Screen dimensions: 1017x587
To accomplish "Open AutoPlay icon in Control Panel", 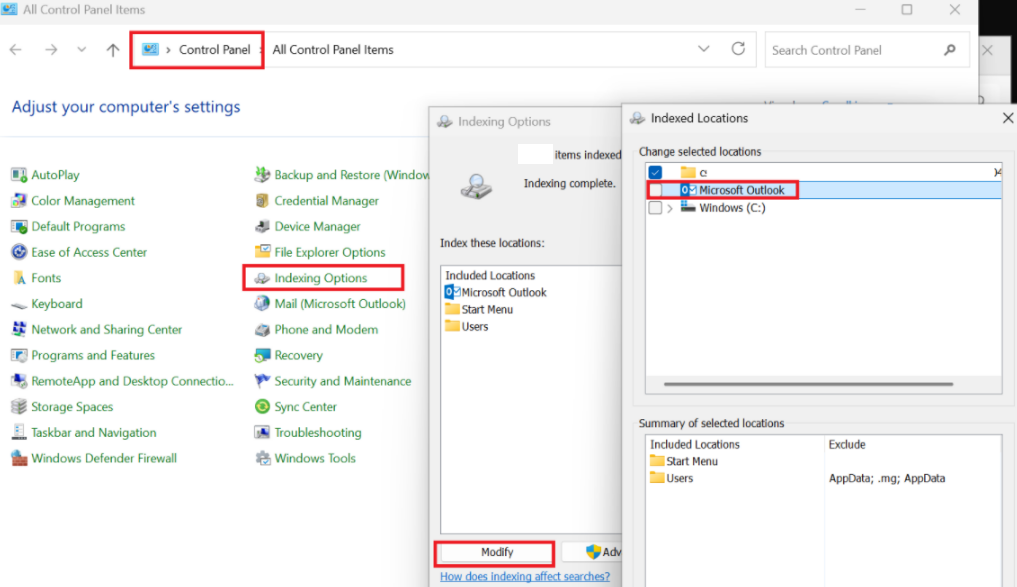I will 19,174.
